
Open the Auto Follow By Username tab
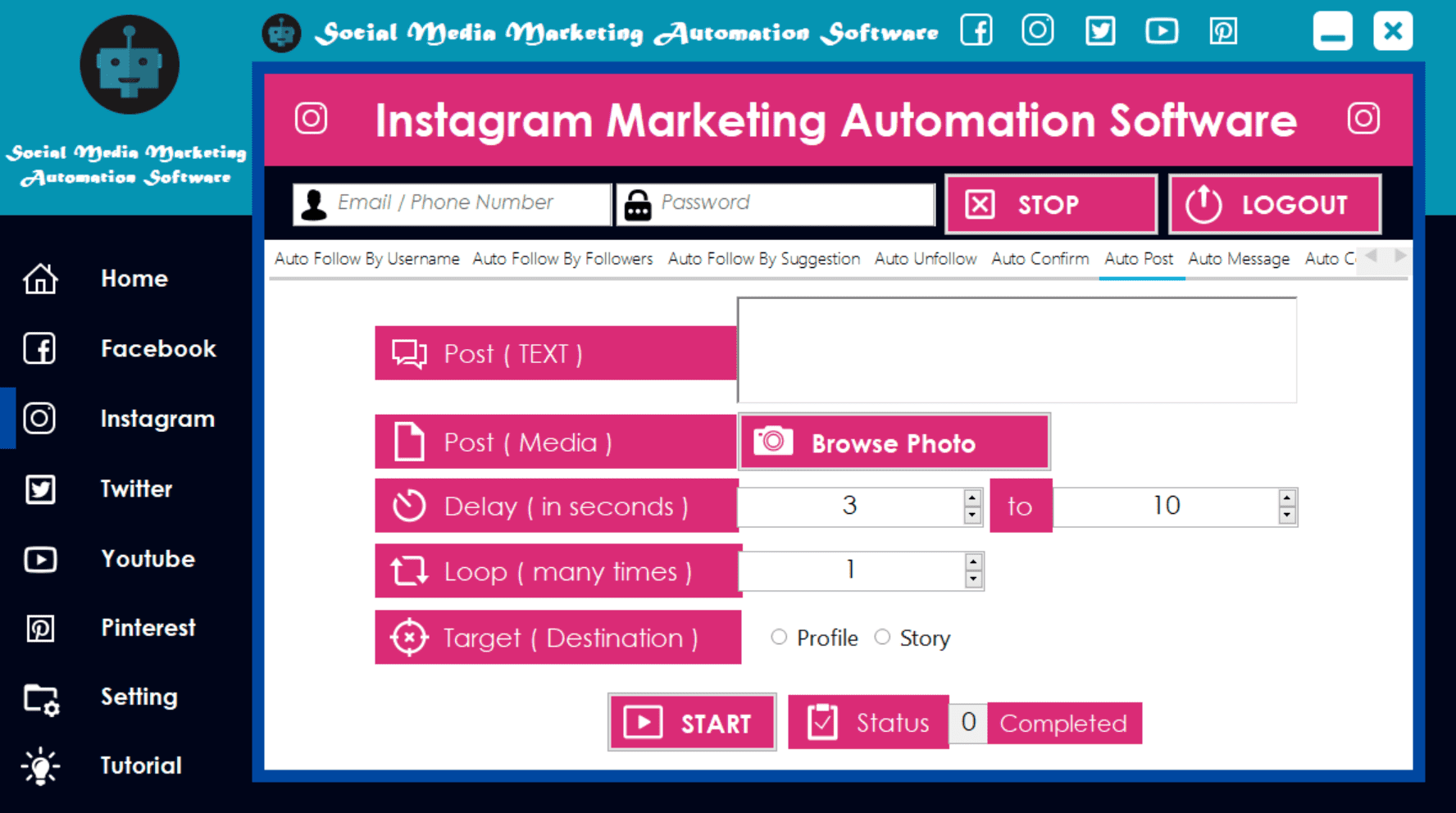pyautogui.click(x=366, y=259)
